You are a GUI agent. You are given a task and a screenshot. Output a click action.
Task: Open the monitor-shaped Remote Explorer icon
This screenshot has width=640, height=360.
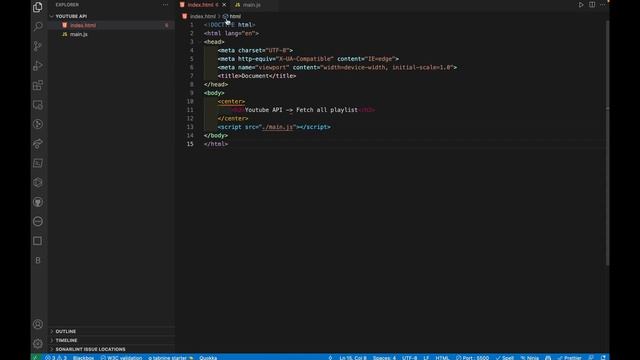point(38,105)
